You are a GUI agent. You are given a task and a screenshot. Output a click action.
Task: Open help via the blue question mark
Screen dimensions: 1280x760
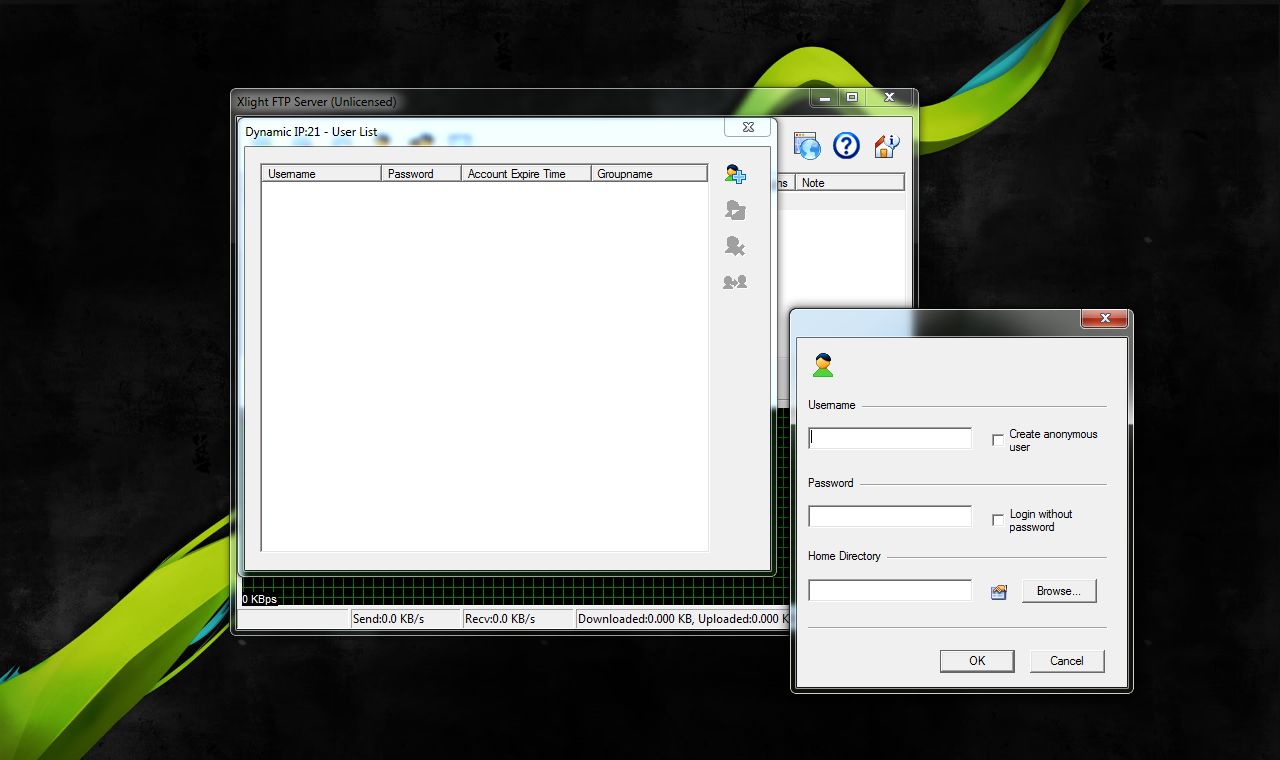click(x=846, y=146)
